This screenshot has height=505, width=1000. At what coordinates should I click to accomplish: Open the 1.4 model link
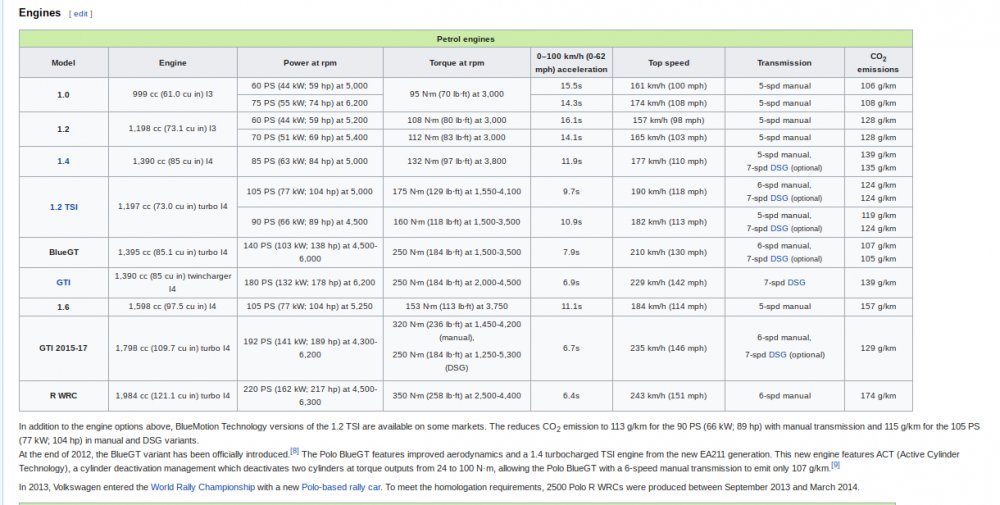[x=63, y=161]
